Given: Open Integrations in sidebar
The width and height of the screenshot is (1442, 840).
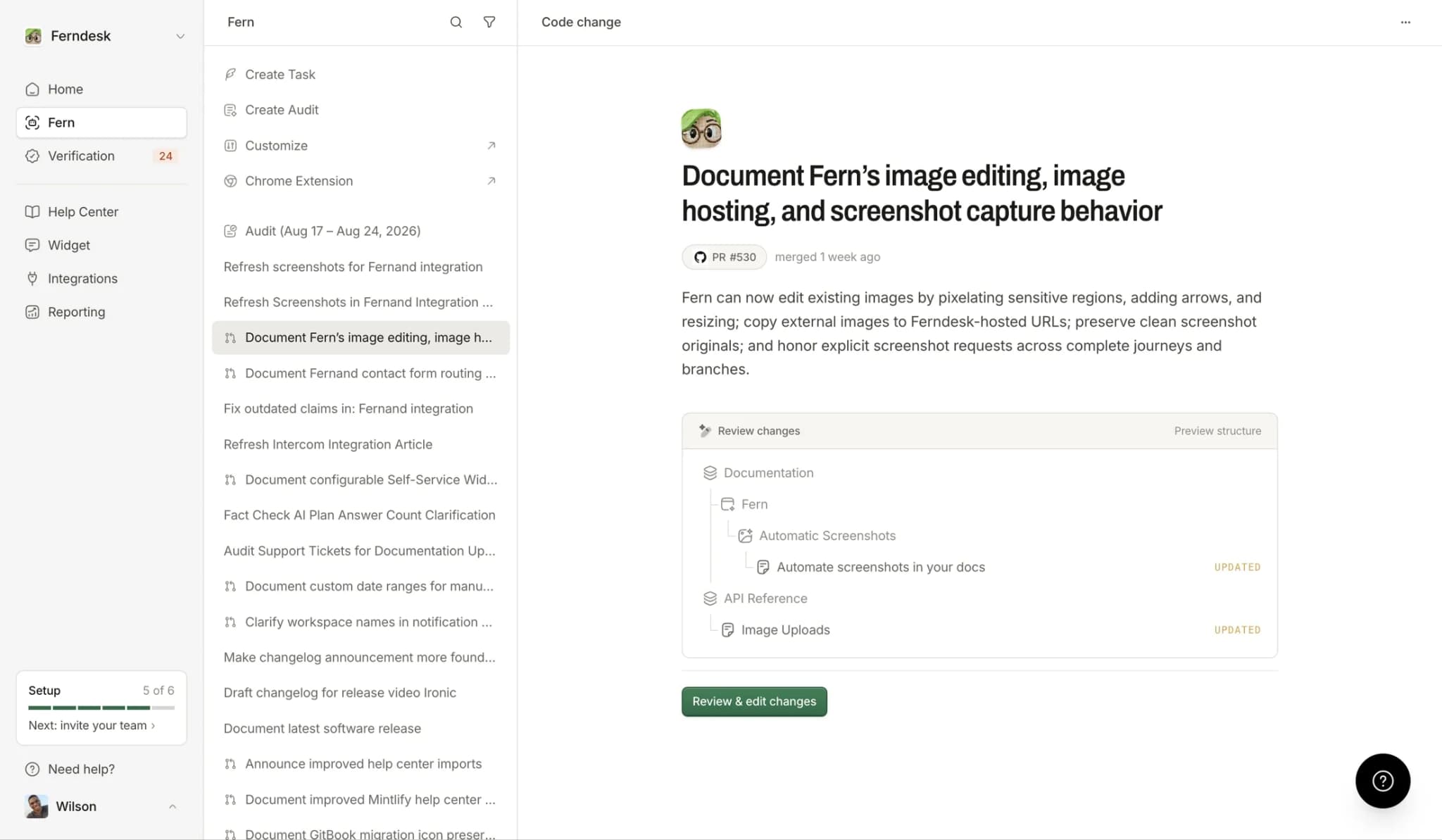Looking at the screenshot, I should [101, 279].
